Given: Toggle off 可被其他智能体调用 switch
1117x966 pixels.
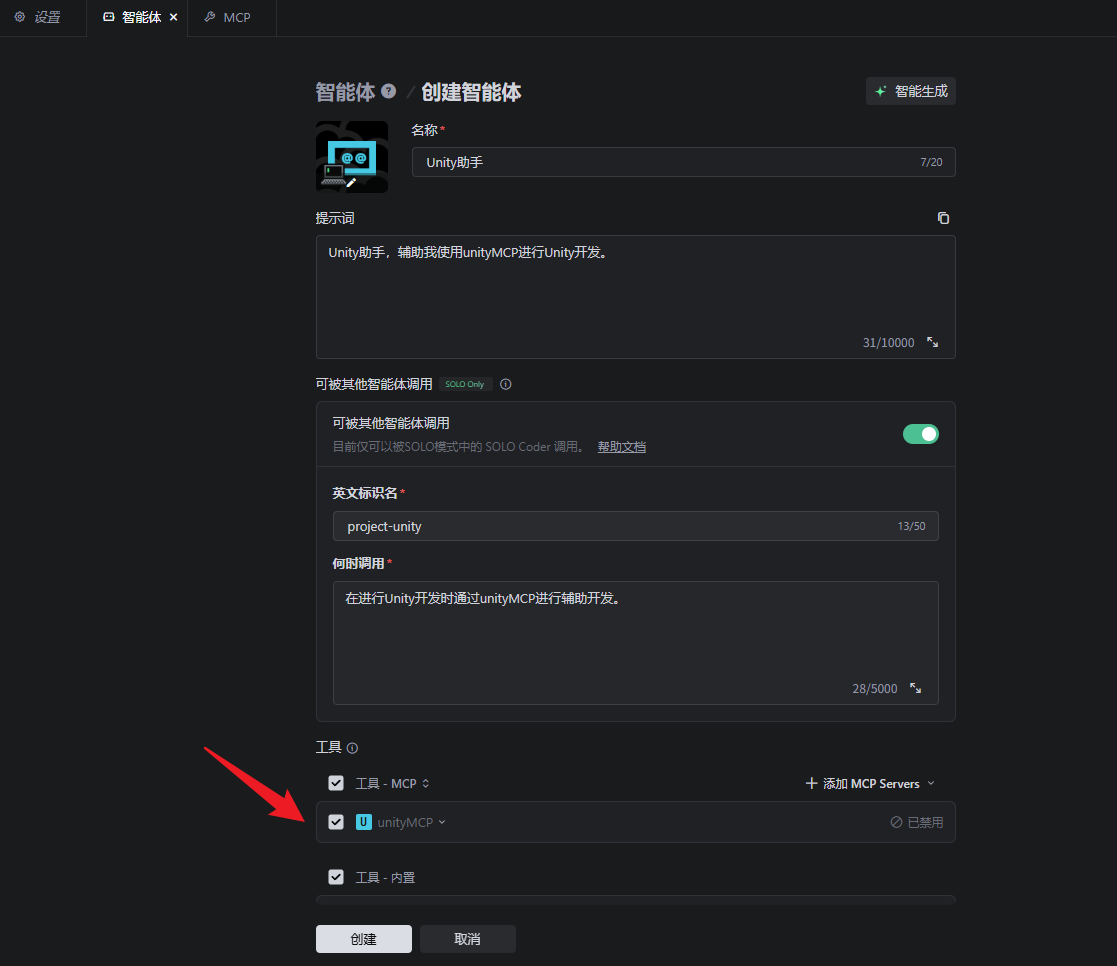Looking at the screenshot, I should [x=920, y=434].
